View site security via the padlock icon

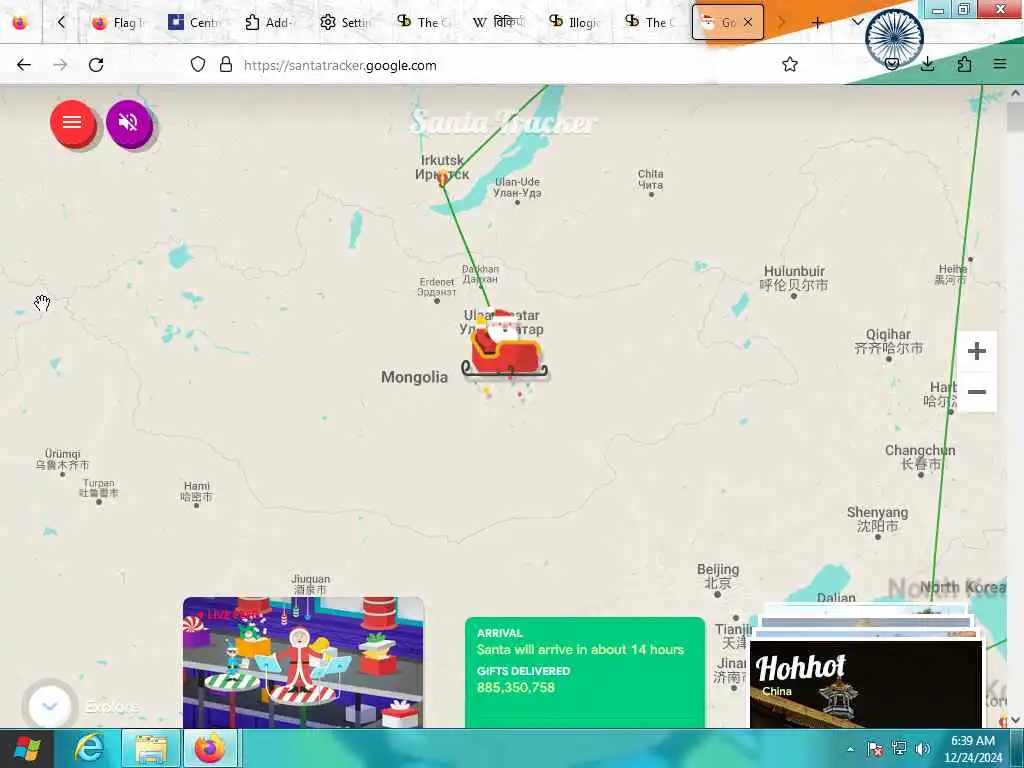pyautogui.click(x=226, y=64)
